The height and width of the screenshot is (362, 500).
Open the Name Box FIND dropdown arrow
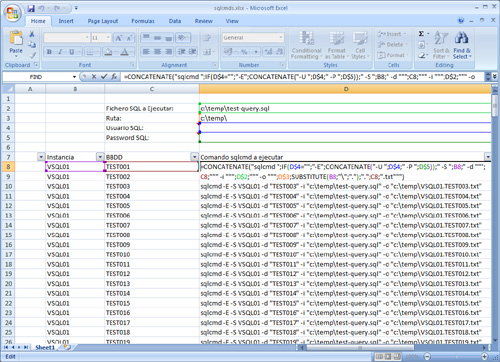tap(74, 77)
